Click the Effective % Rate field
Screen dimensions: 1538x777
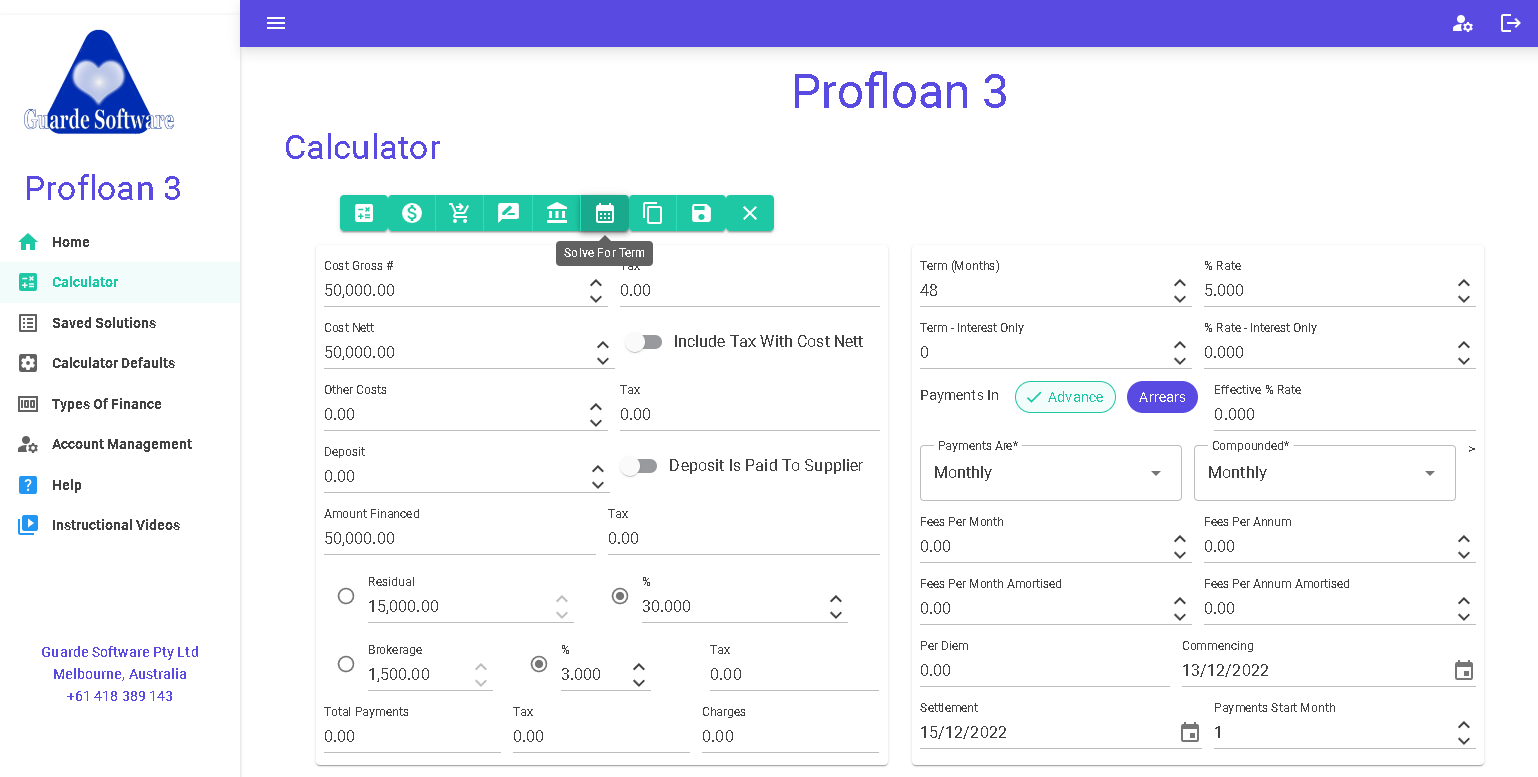point(1345,415)
